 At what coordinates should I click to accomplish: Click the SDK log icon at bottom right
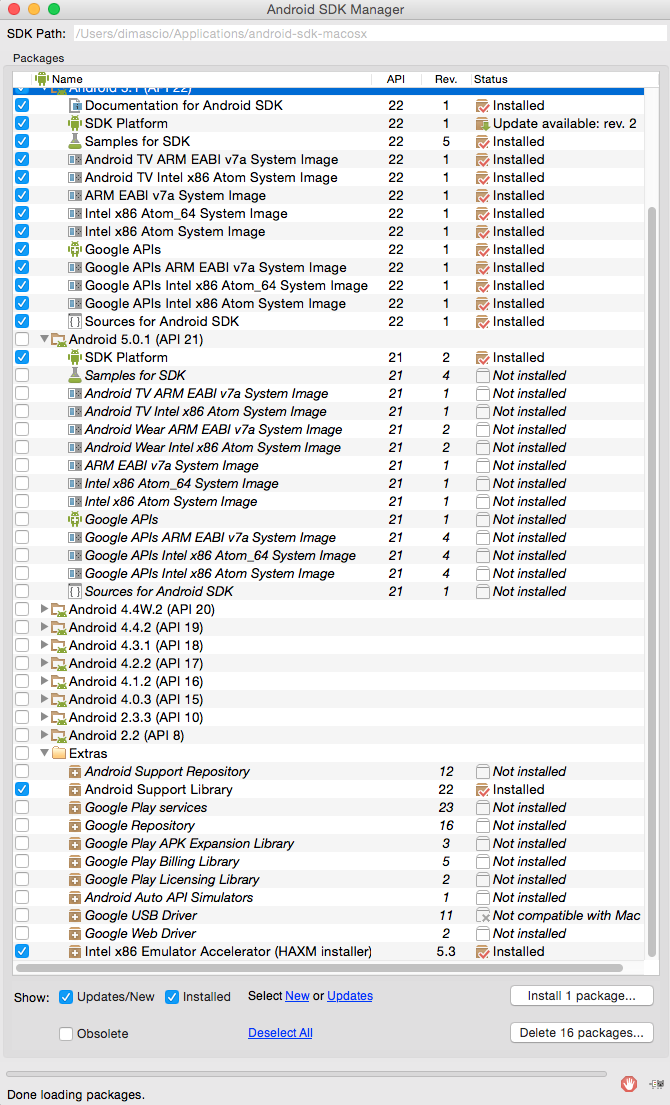pos(656,1083)
